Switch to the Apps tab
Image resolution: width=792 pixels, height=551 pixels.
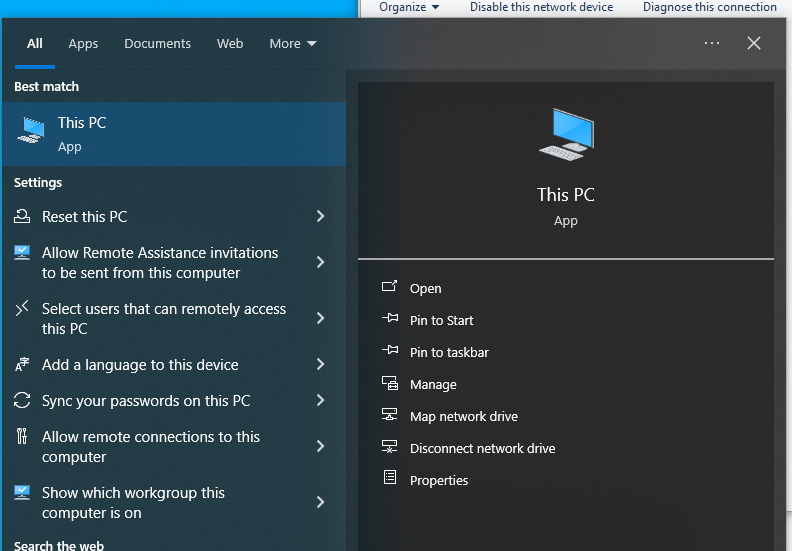coord(83,44)
